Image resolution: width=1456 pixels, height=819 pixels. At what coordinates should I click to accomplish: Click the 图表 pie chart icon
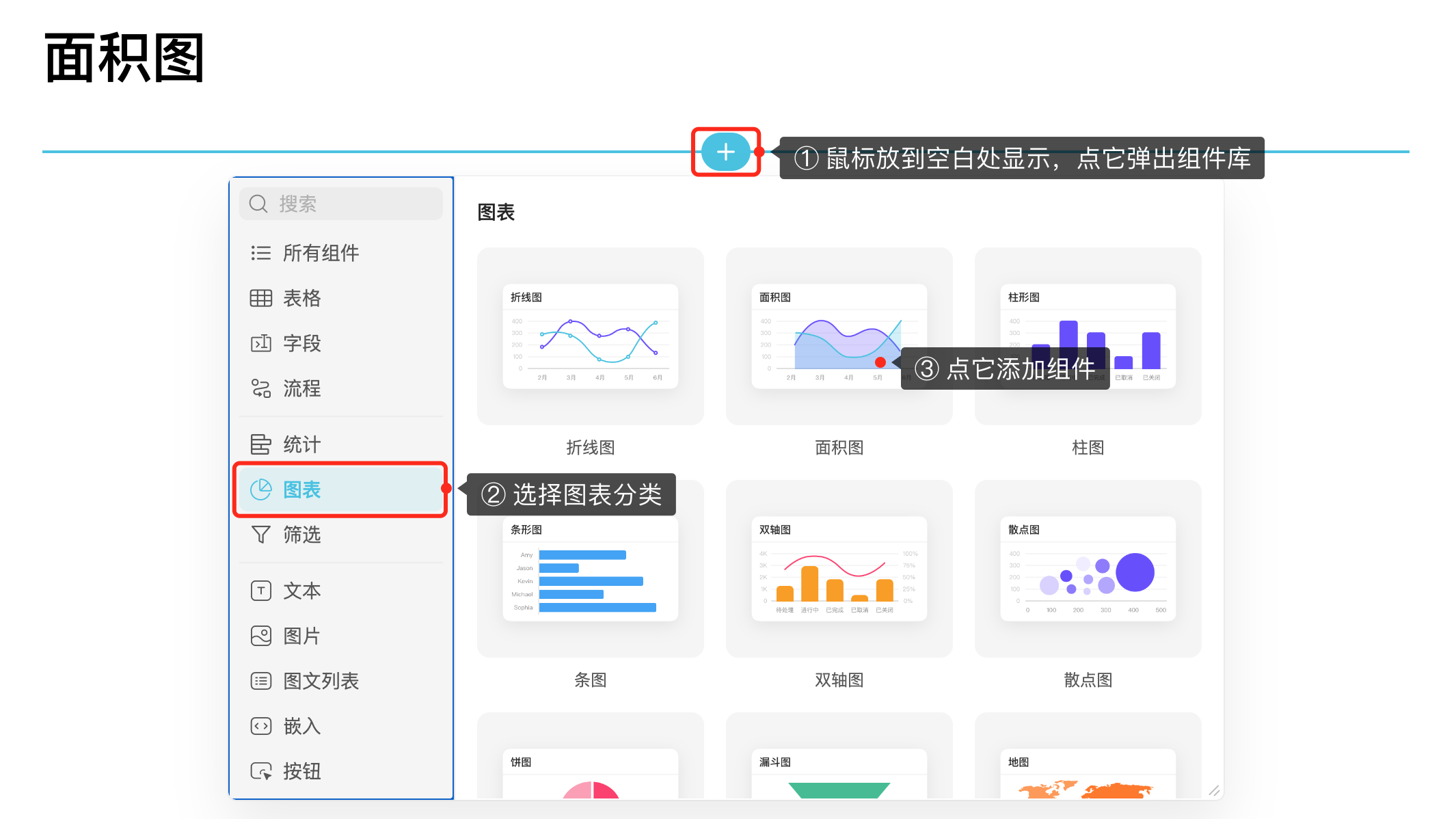click(260, 489)
